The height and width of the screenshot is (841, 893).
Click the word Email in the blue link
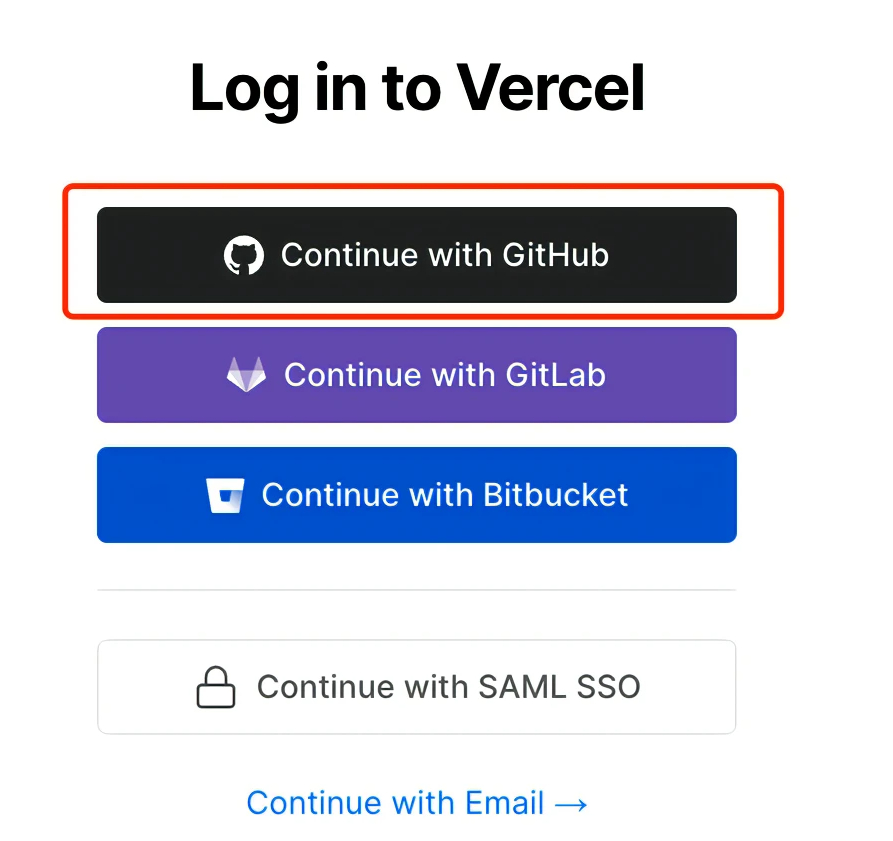coord(504,803)
